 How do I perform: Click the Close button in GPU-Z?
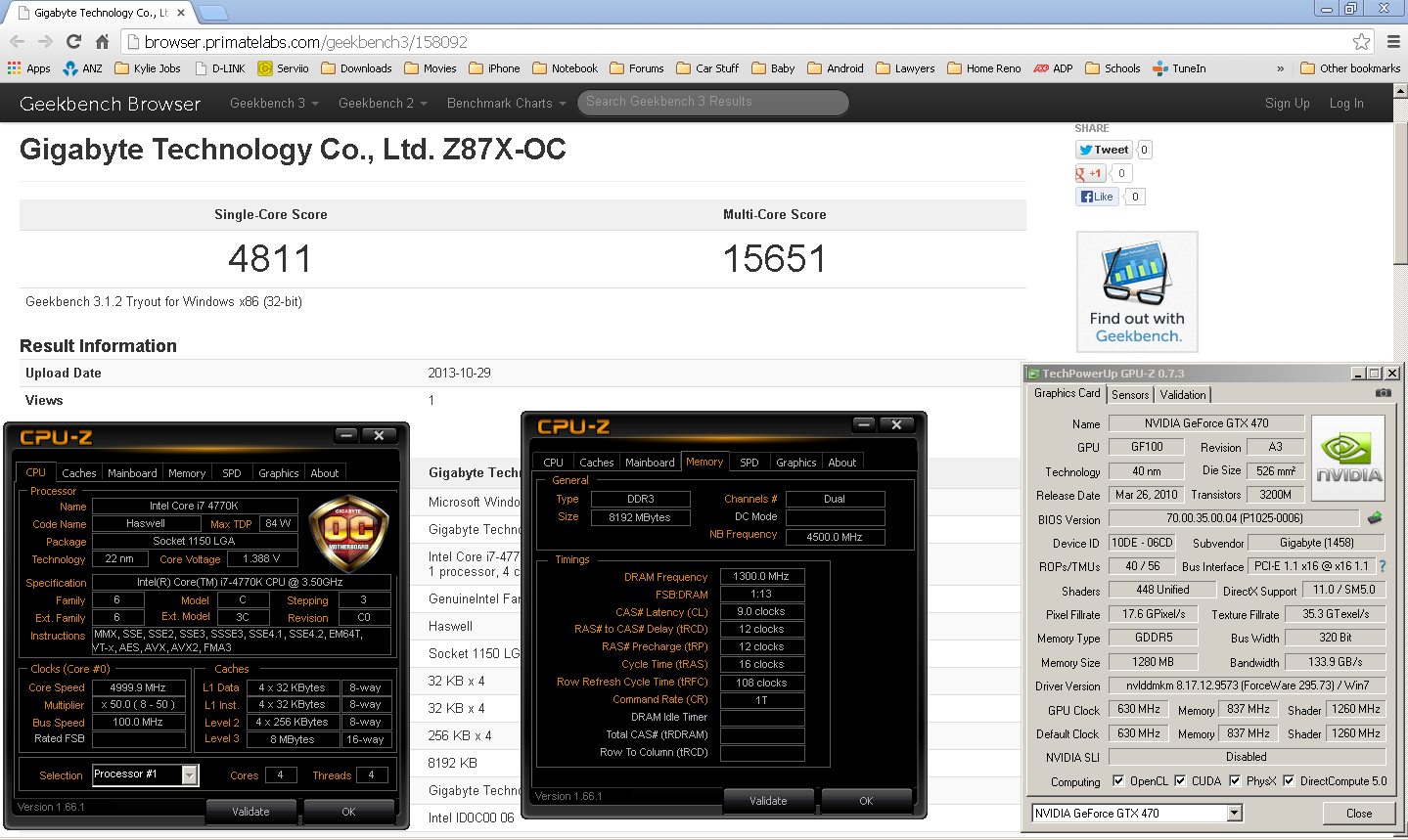click(1359, 814)
